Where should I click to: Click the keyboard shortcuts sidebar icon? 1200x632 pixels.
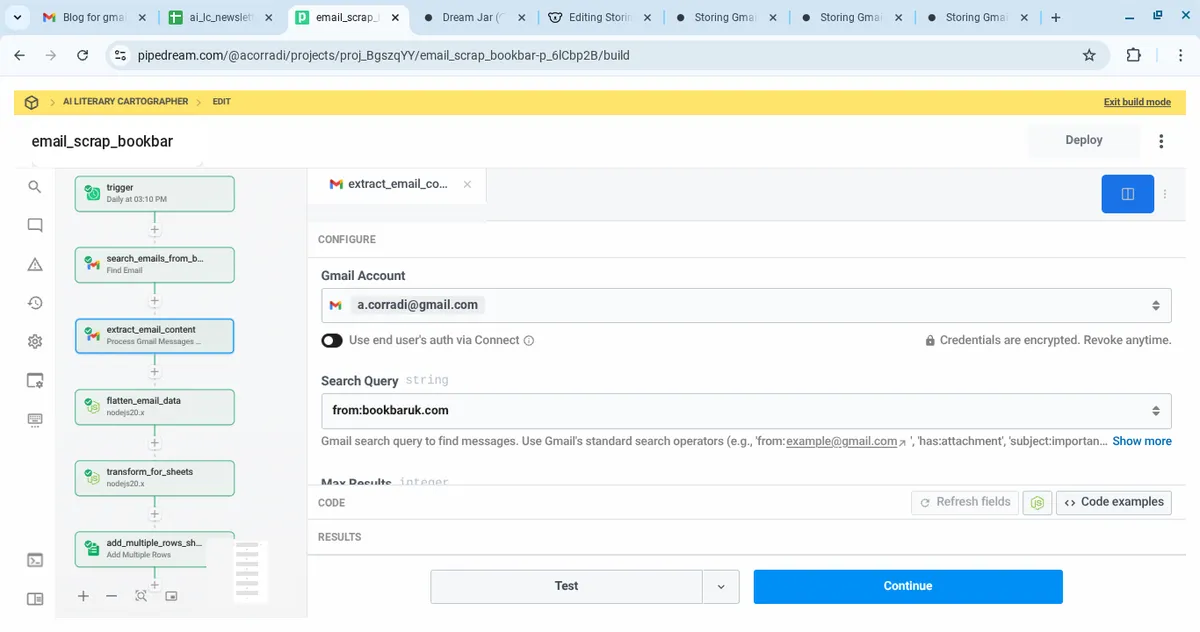(35, 419)
